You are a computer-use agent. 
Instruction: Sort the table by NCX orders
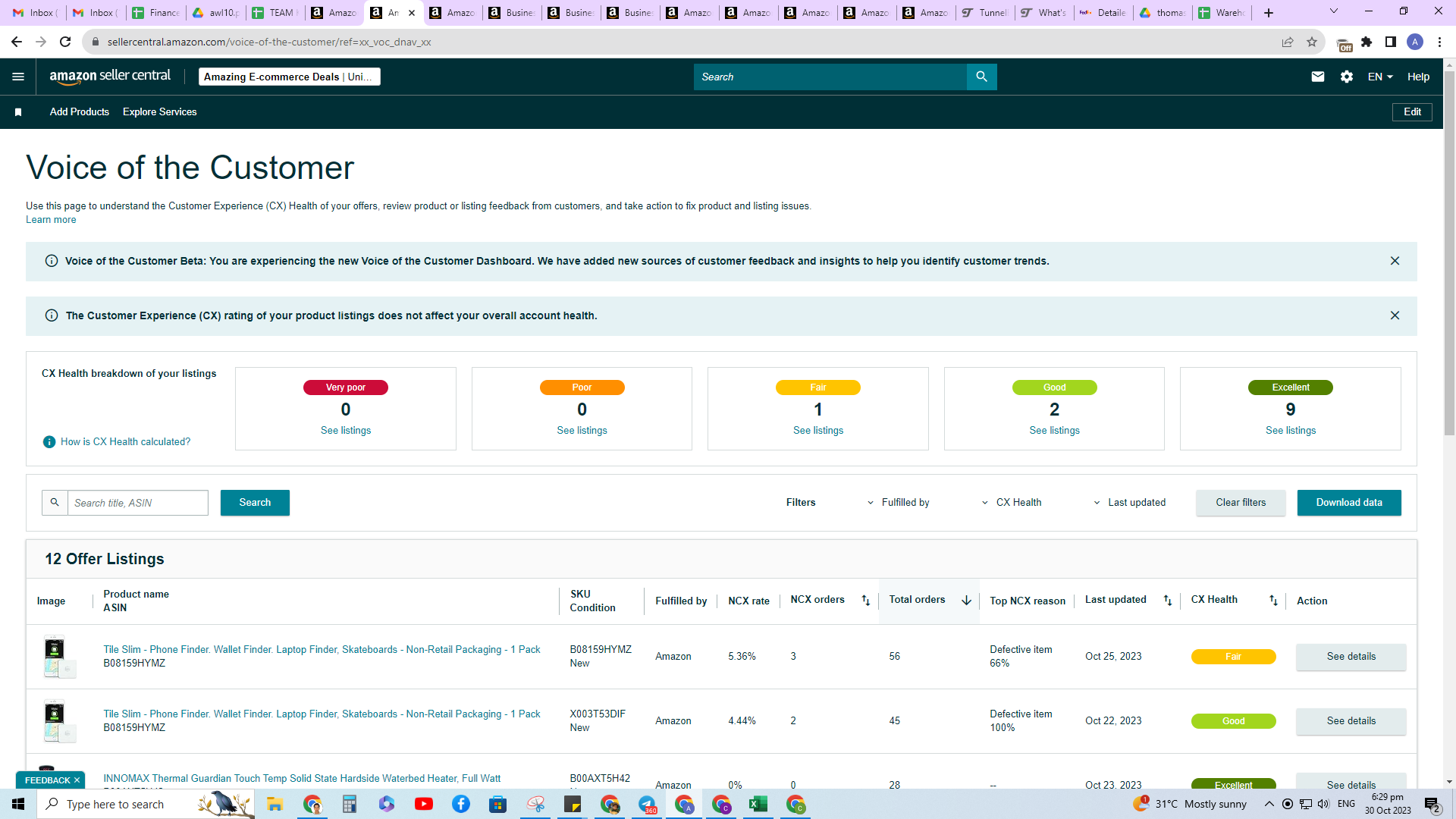click(865, 601)
